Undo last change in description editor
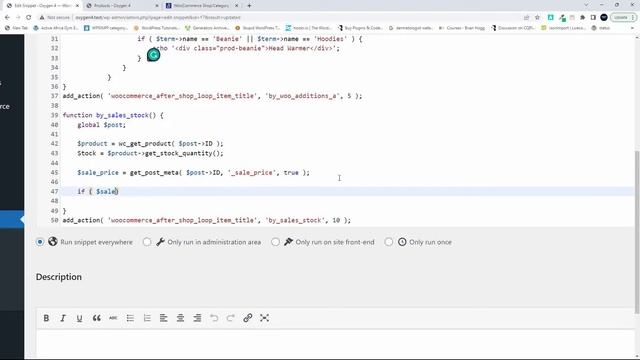Image resolution: width=640 pixels, height=360 pixels. (x=214, y=318)
